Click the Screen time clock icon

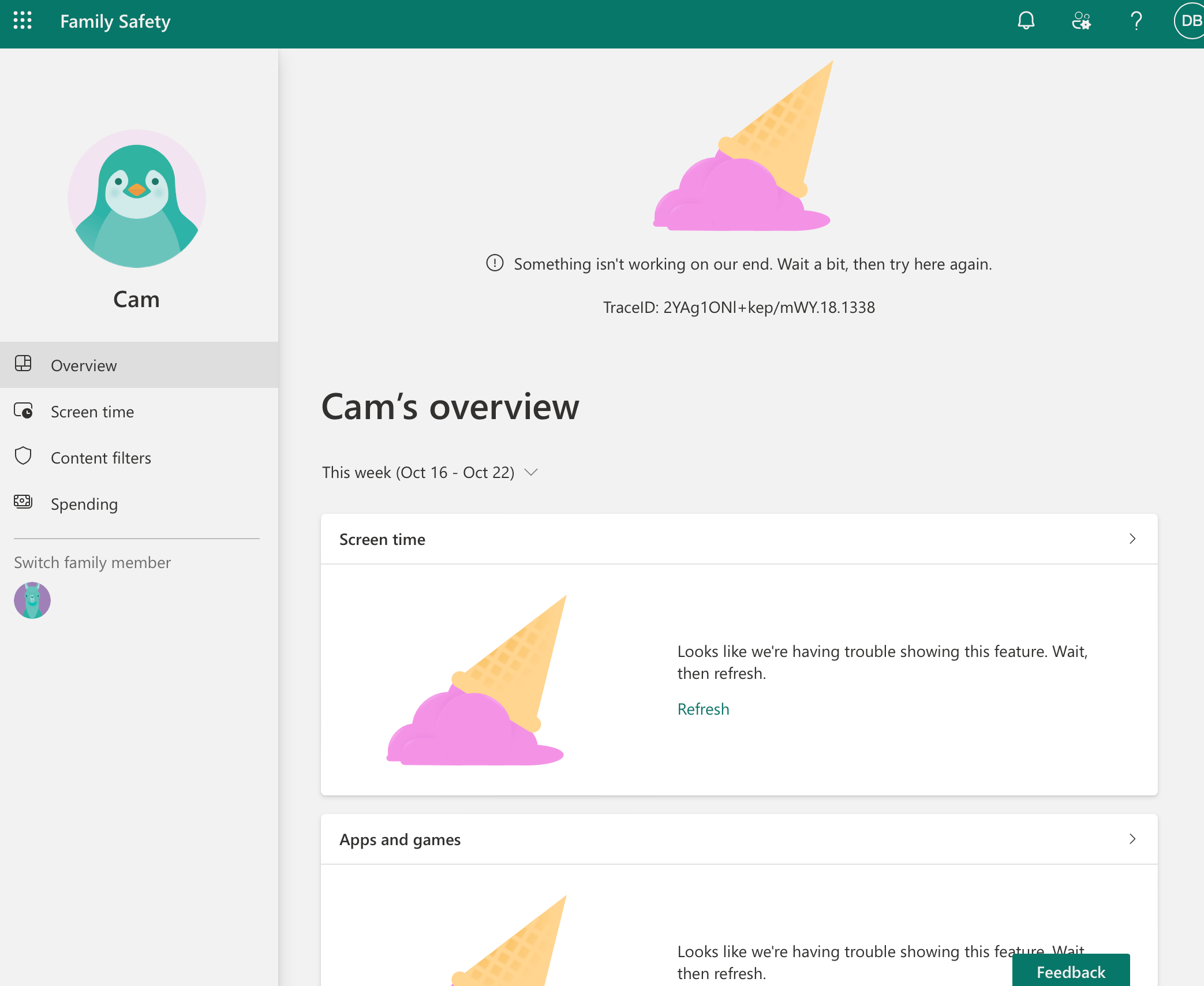click(23, 410)
